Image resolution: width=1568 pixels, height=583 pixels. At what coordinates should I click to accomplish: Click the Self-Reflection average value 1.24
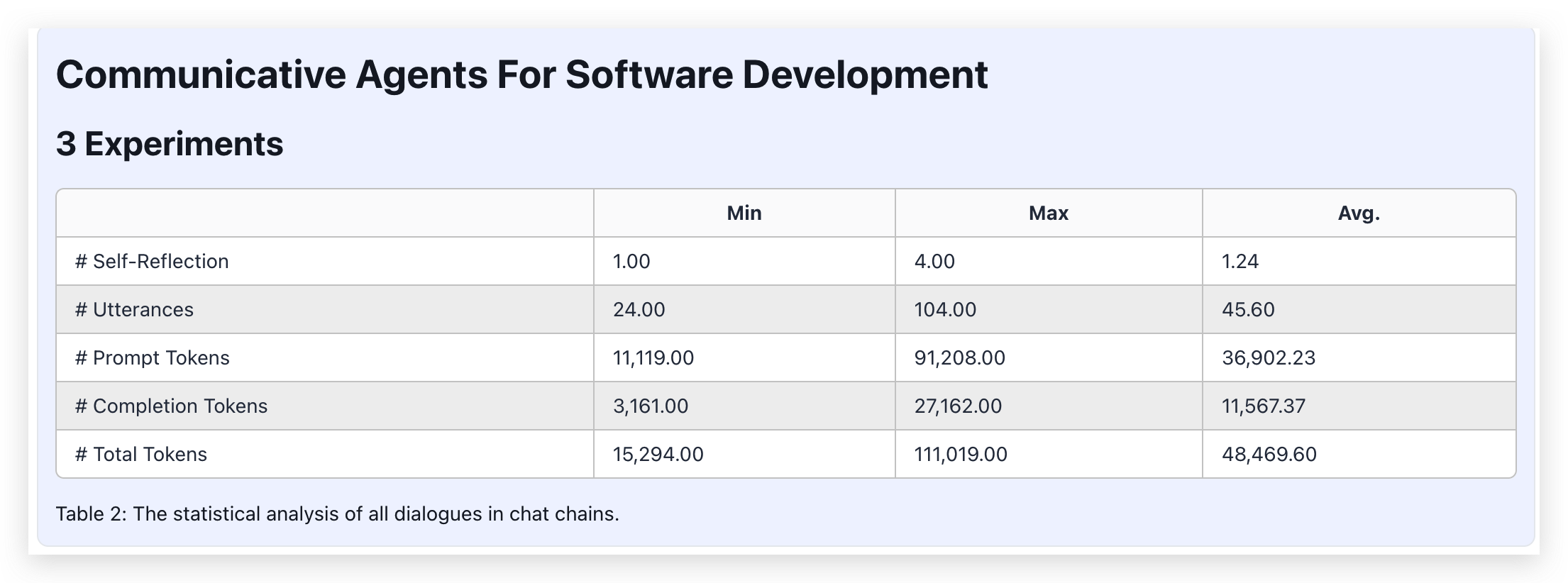click(x=1240, y=261)
